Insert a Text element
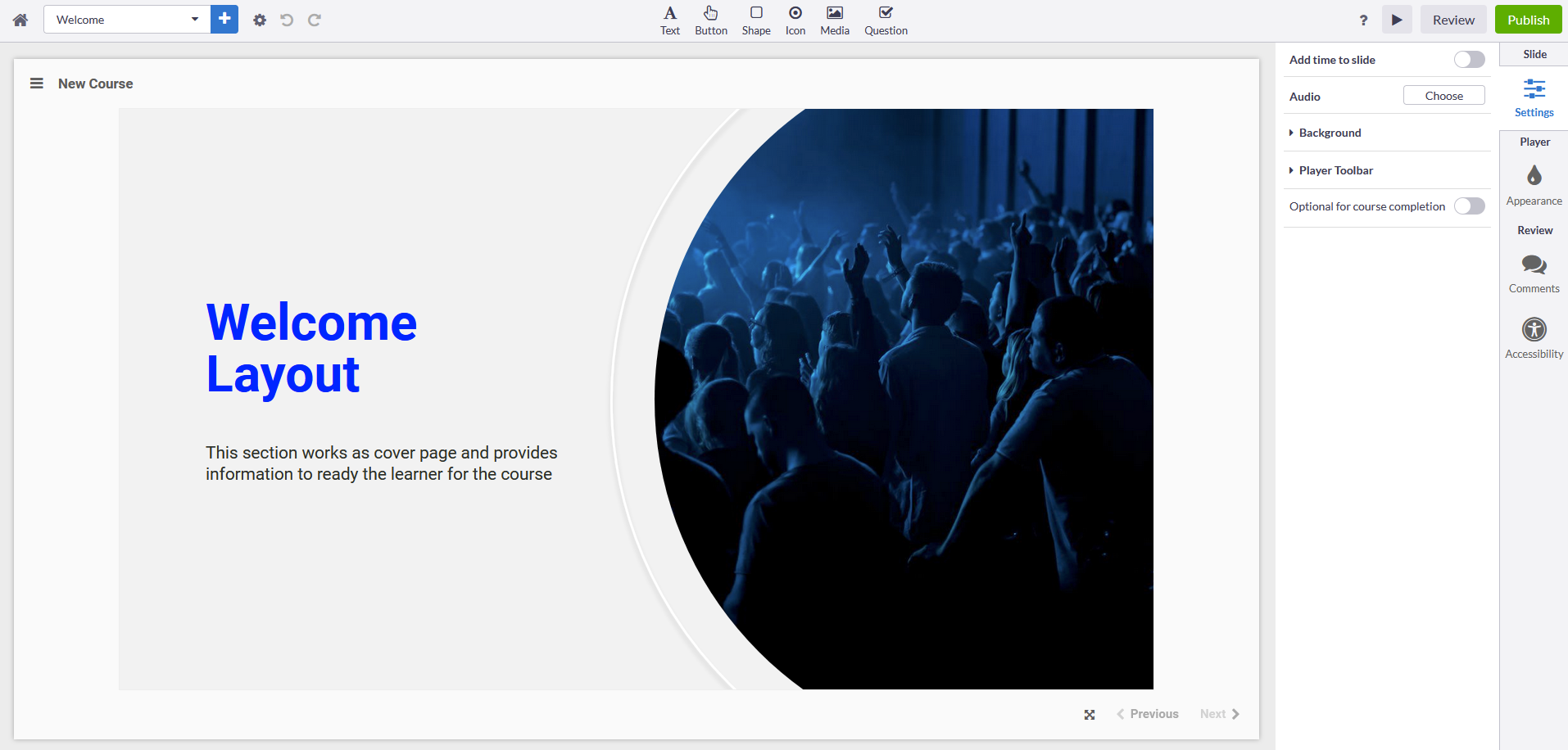 pos(670,20)
